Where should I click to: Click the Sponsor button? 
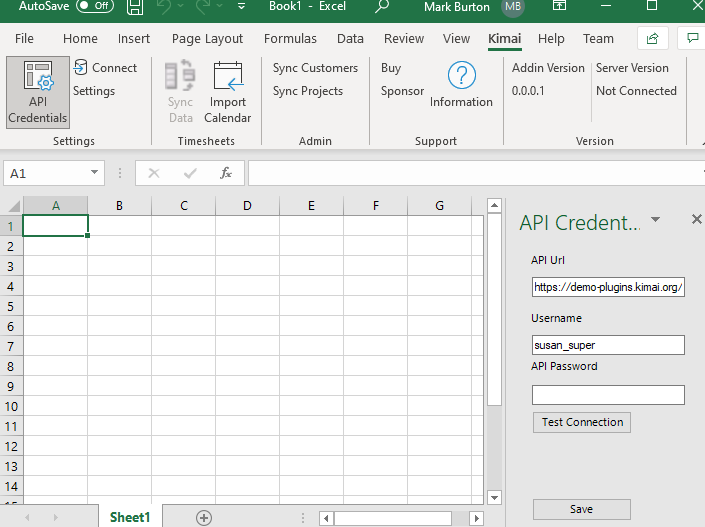402,91
